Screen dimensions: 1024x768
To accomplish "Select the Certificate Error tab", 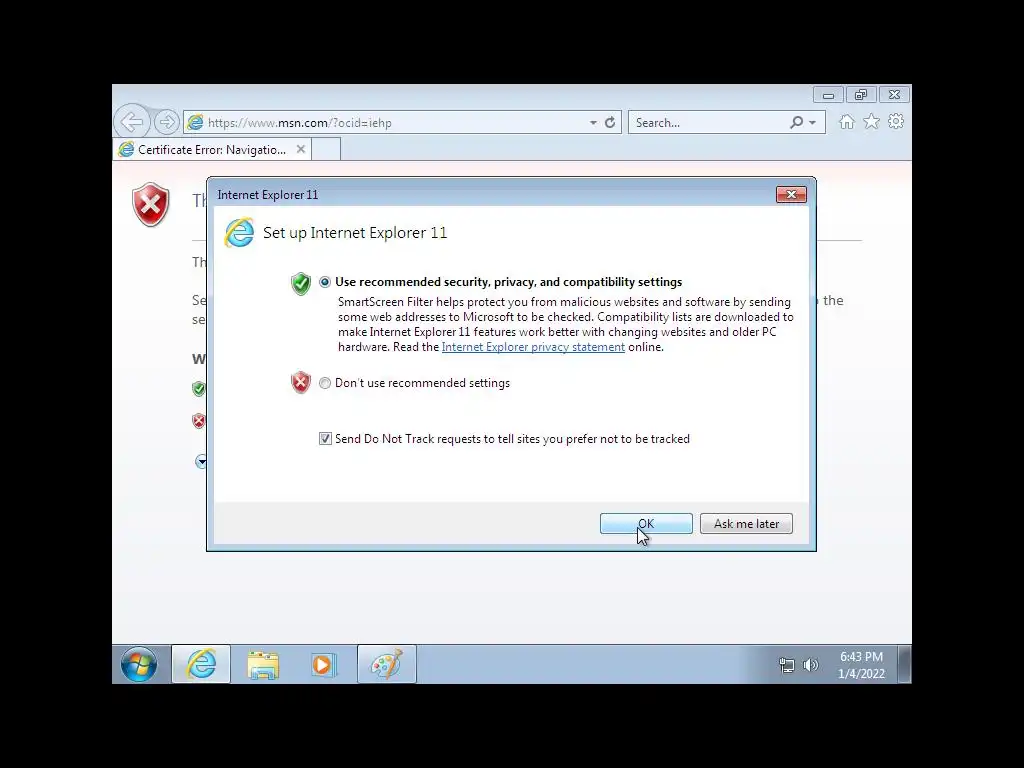I will (x=212, y=150).
